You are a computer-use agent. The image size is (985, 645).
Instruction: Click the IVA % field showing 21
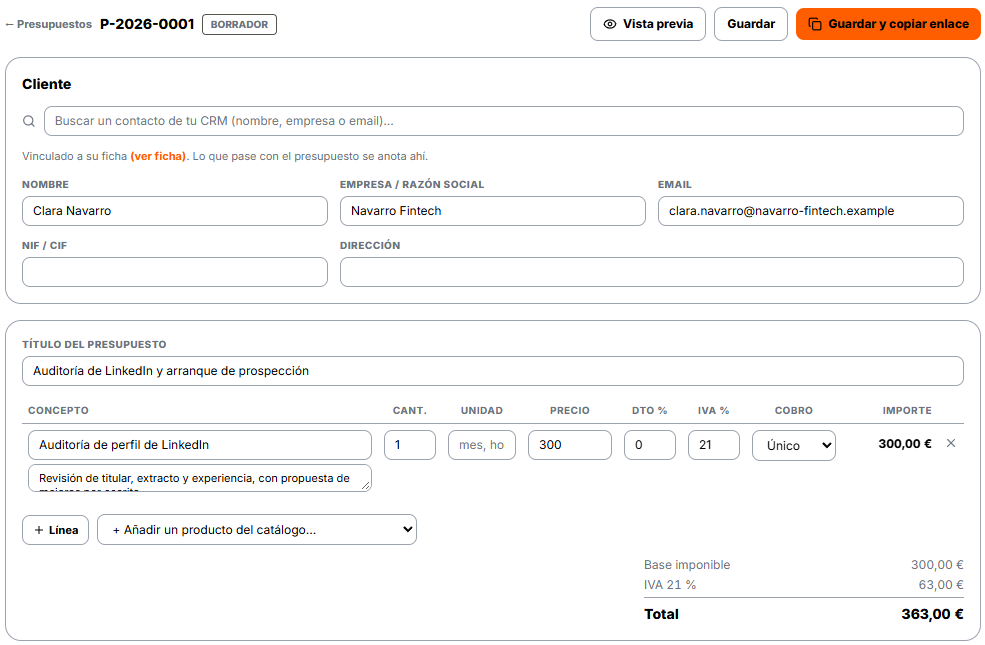point(714,445)
